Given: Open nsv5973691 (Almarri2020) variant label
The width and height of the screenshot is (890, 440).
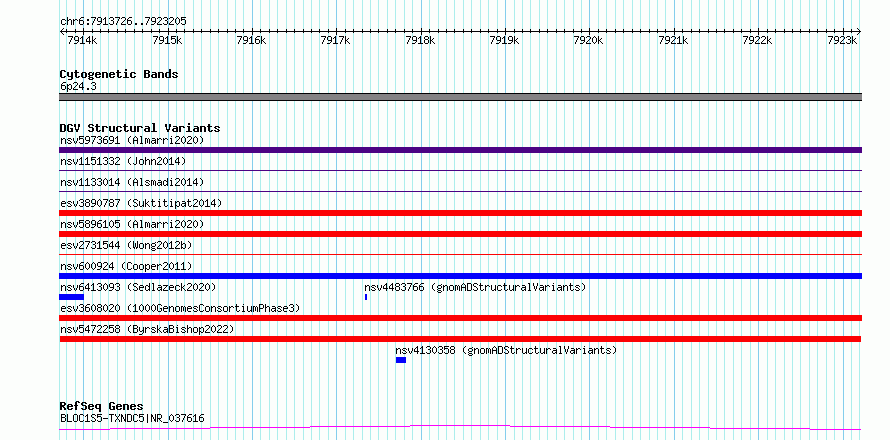Looking at the screenshot, I should [x=132, y=140].
